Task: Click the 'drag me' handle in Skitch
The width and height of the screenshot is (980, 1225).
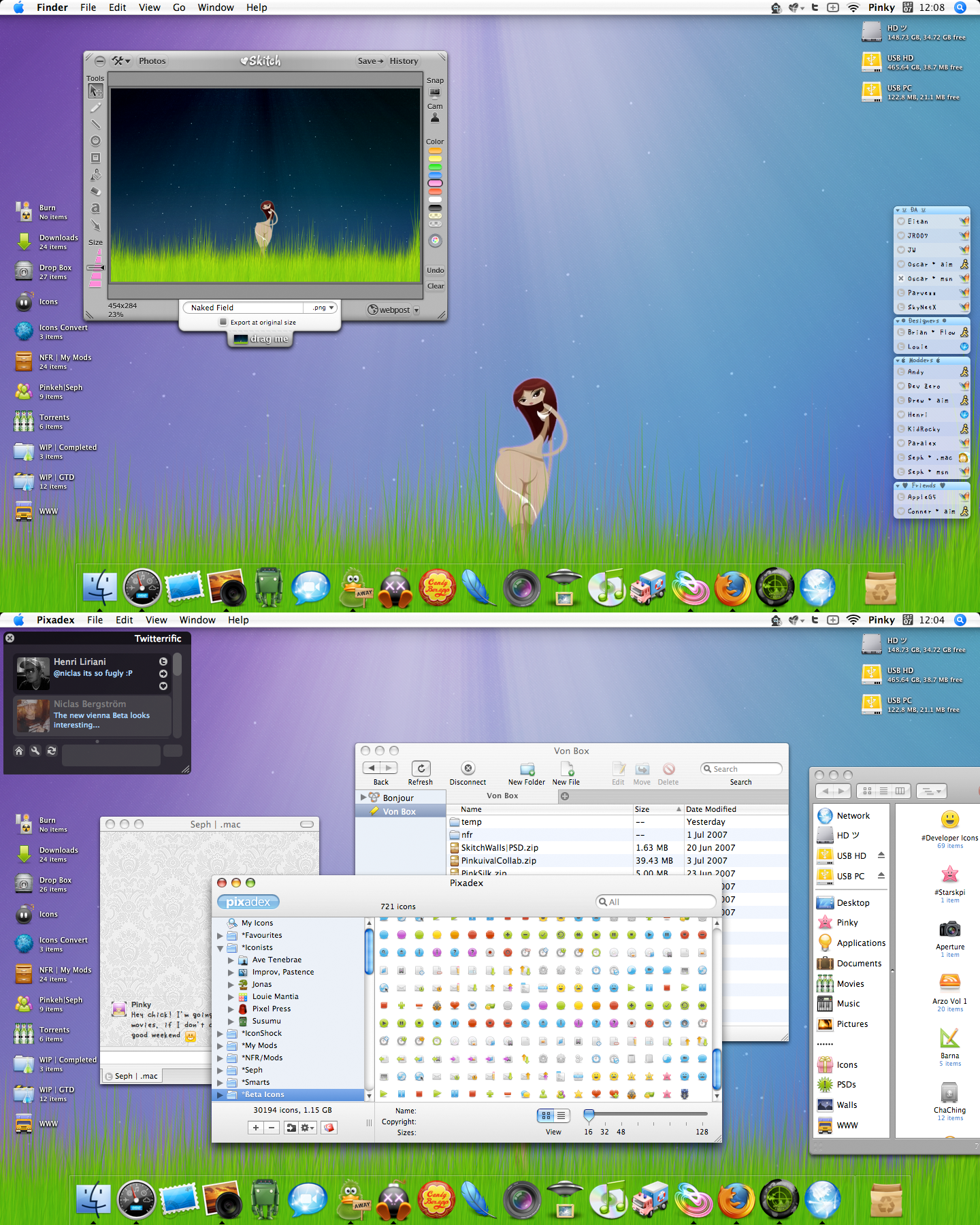Action: tap(260, 339)
